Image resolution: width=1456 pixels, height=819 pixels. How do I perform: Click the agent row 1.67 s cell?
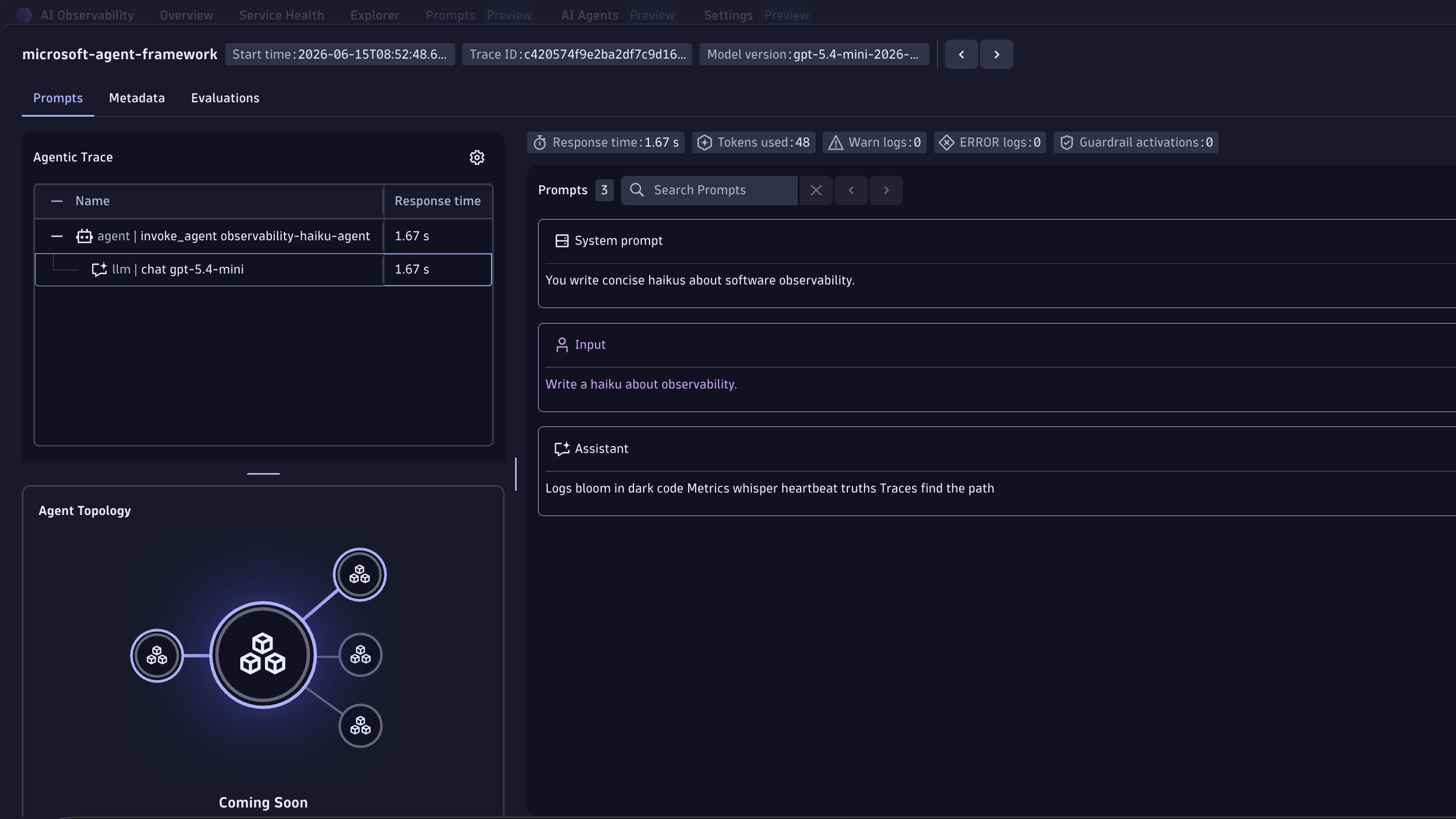pyautogui.click(x=437, y=236)
